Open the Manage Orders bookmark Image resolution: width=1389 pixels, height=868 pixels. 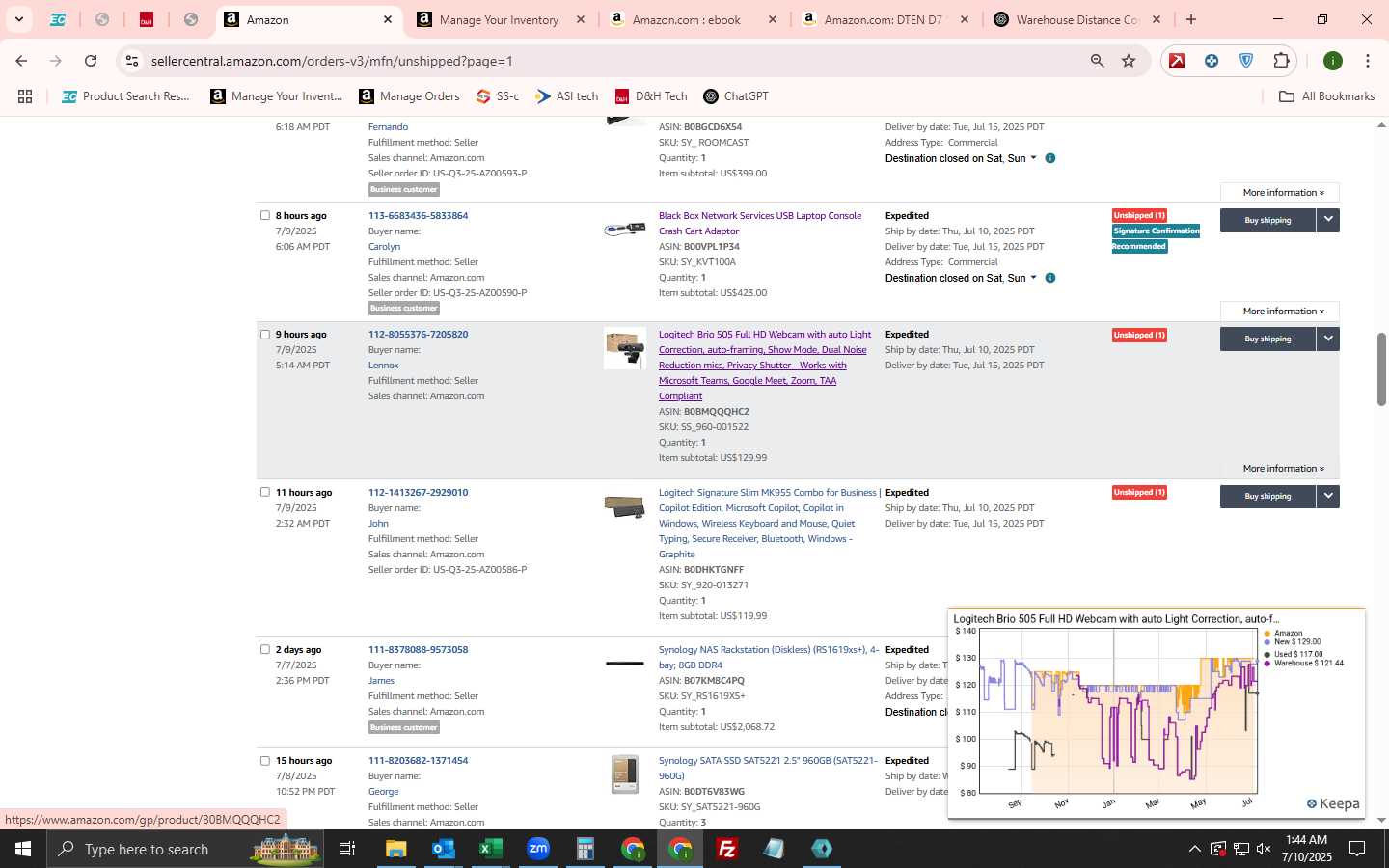[409, 96]
